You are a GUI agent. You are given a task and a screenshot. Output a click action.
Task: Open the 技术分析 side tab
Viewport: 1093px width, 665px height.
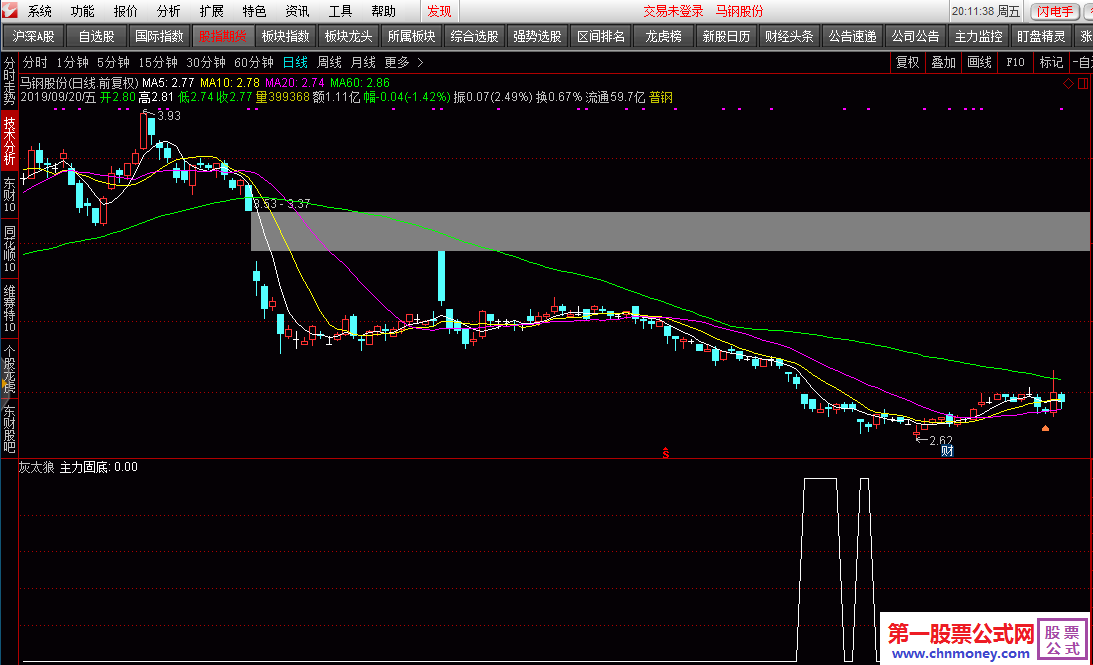point(9,140)
